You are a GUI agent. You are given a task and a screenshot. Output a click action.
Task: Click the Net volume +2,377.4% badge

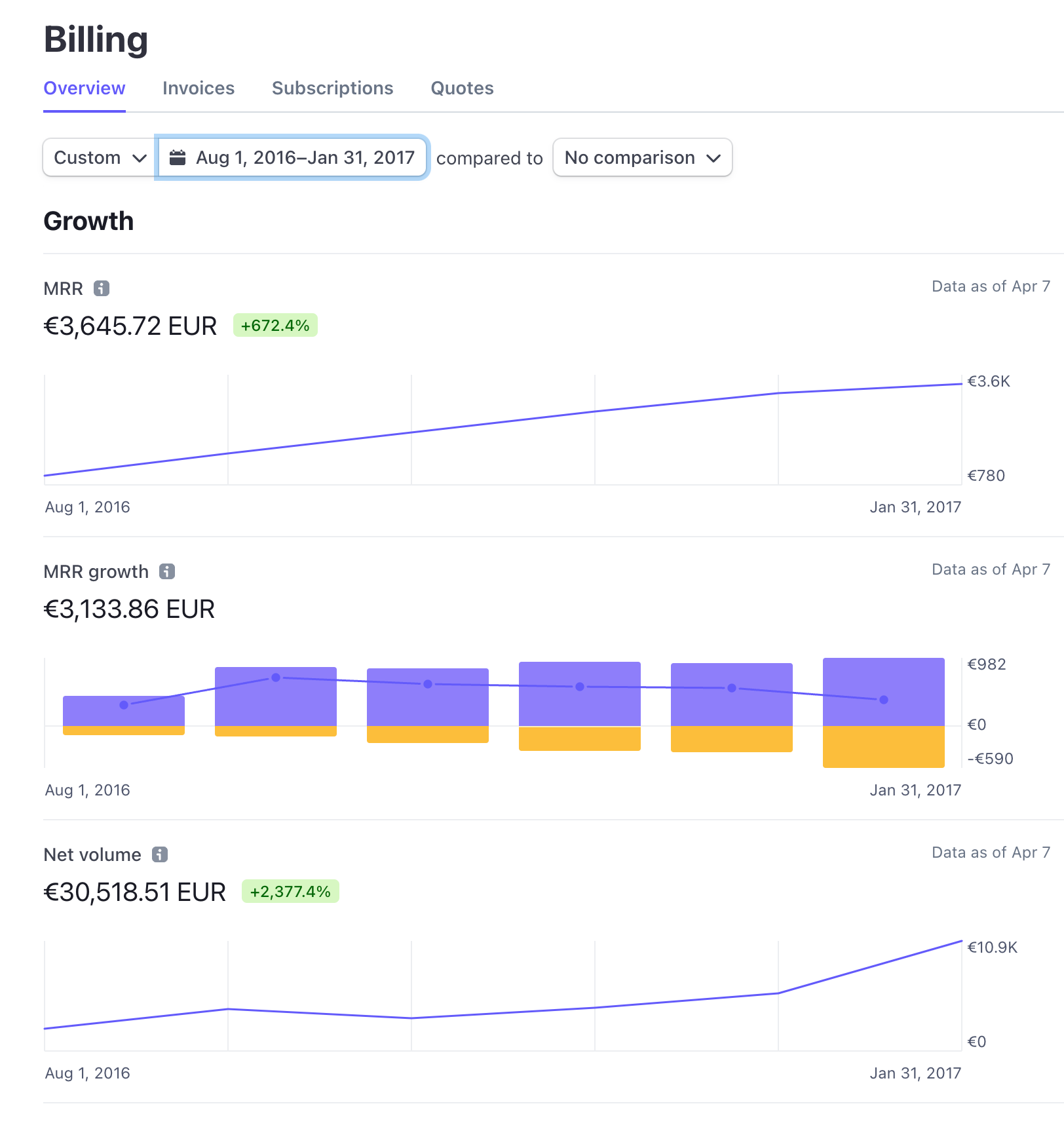(290, 892)
